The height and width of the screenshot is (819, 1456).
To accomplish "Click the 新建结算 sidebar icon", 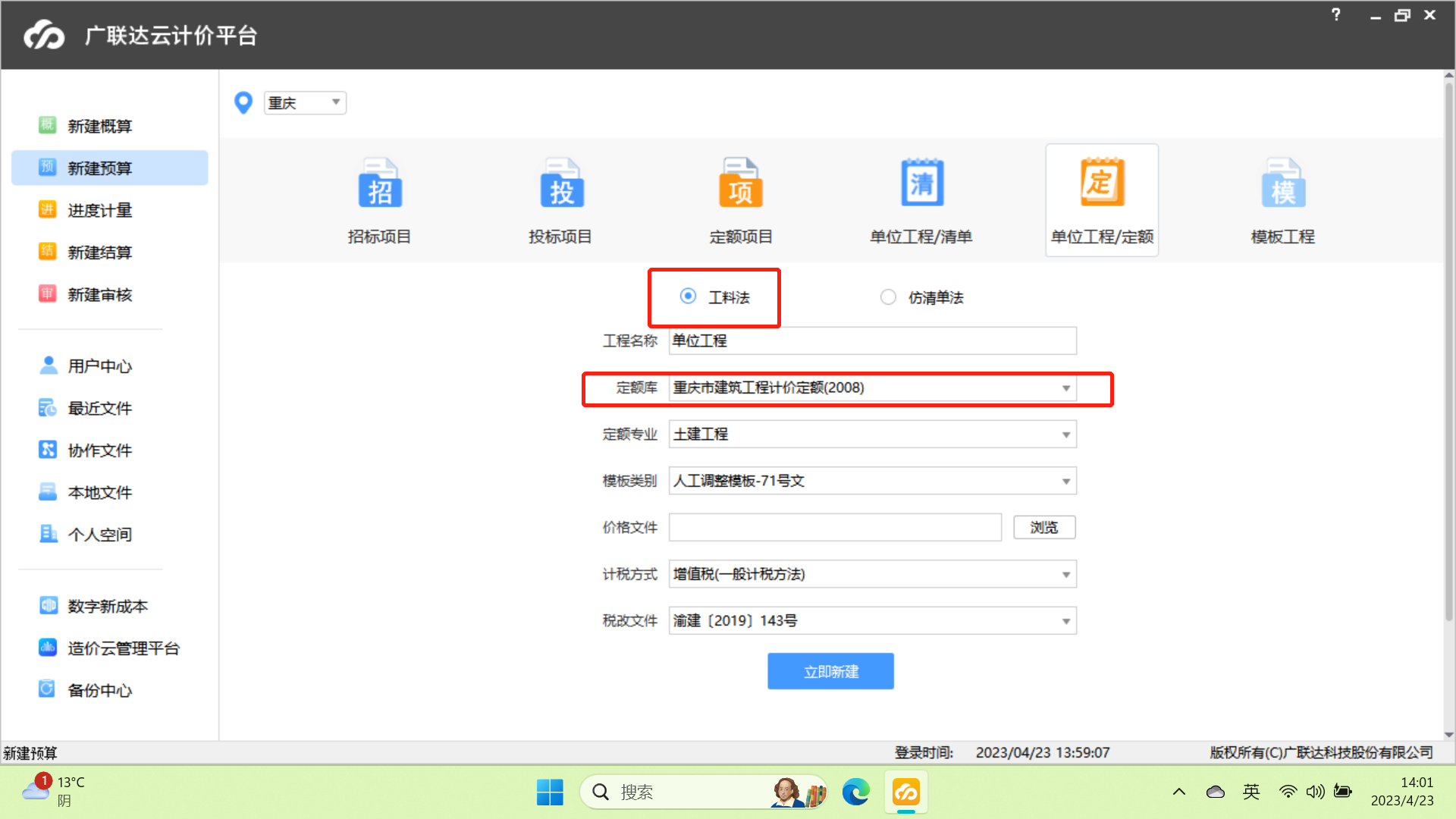I will (x=48, y=252).
